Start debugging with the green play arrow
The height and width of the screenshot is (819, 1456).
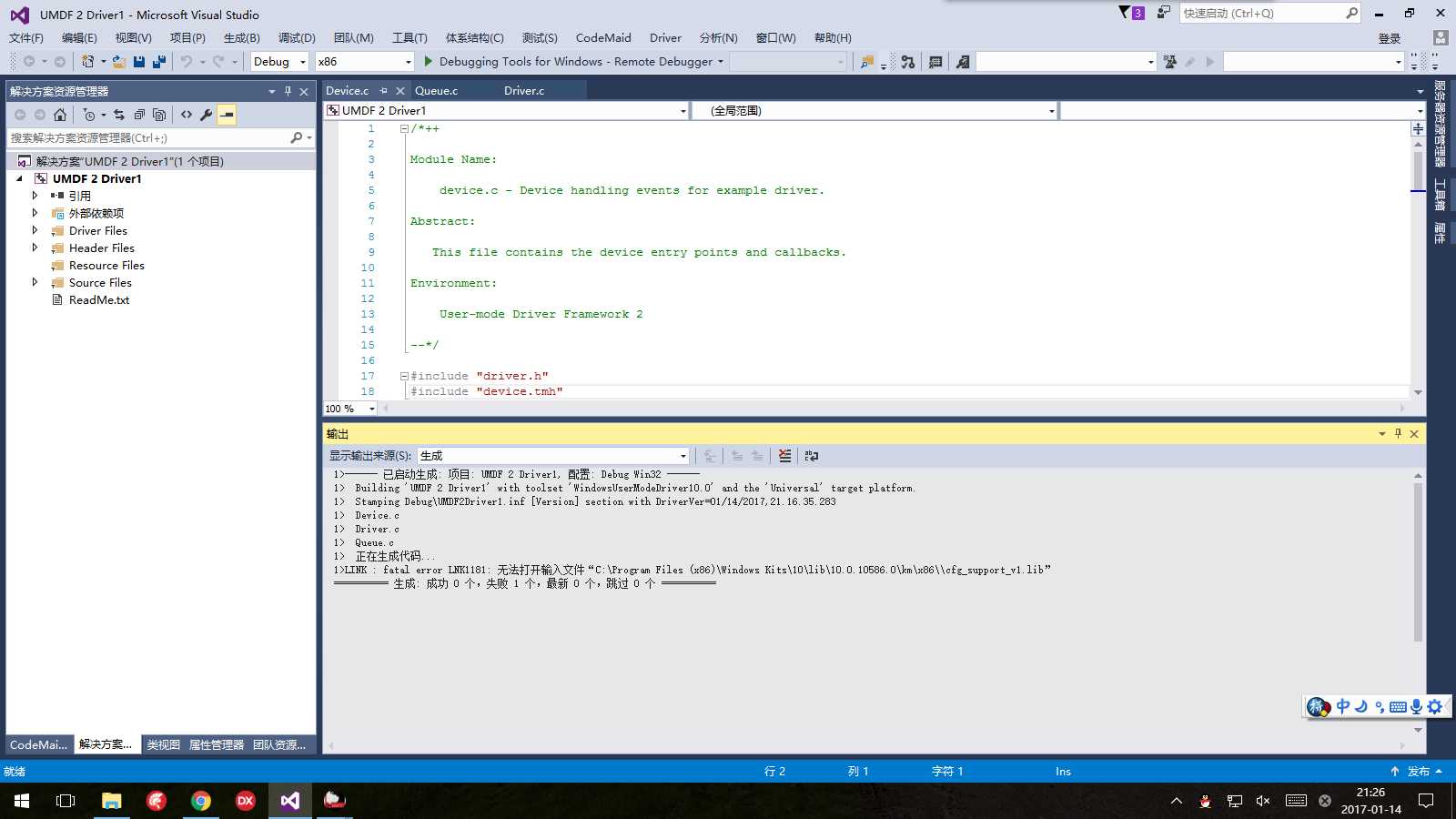click(x=429, y=61)
